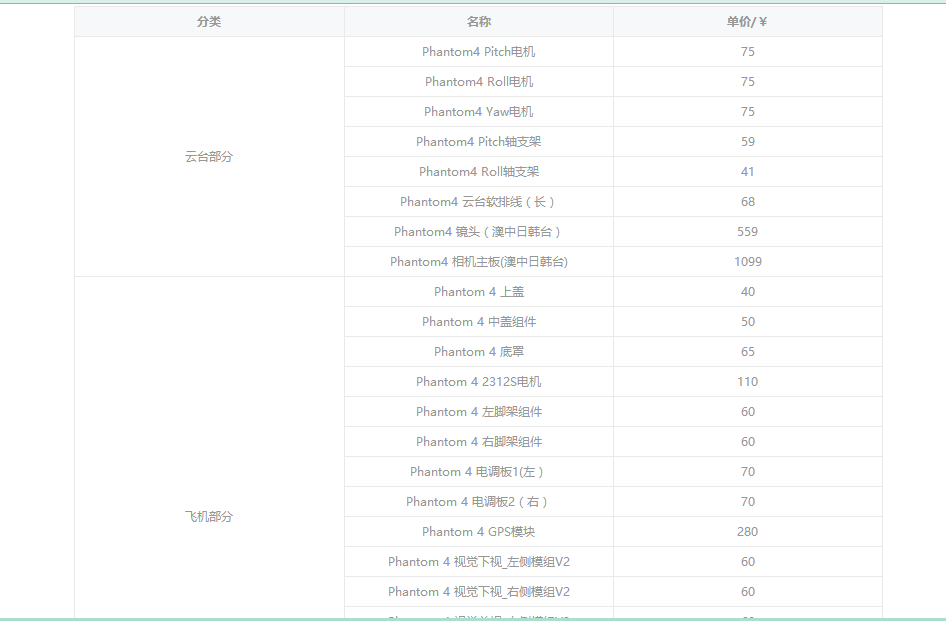This screenshot has width=946, height=621.
Task: Select price 65 for Phantom 4 底罩
Action: (748, 352)
